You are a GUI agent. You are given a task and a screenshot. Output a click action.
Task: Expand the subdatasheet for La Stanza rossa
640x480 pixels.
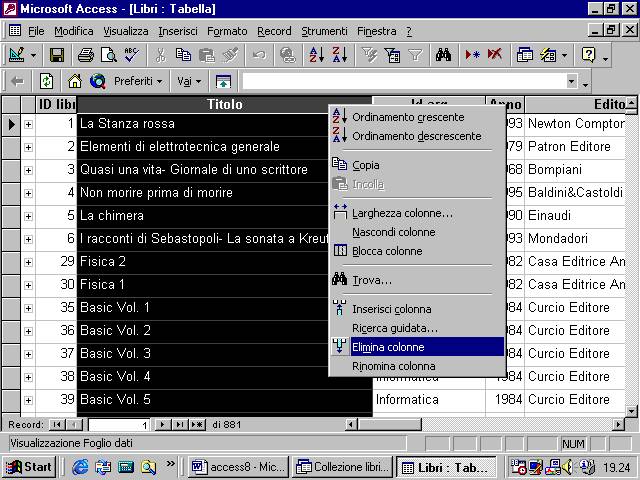point(28,124)
